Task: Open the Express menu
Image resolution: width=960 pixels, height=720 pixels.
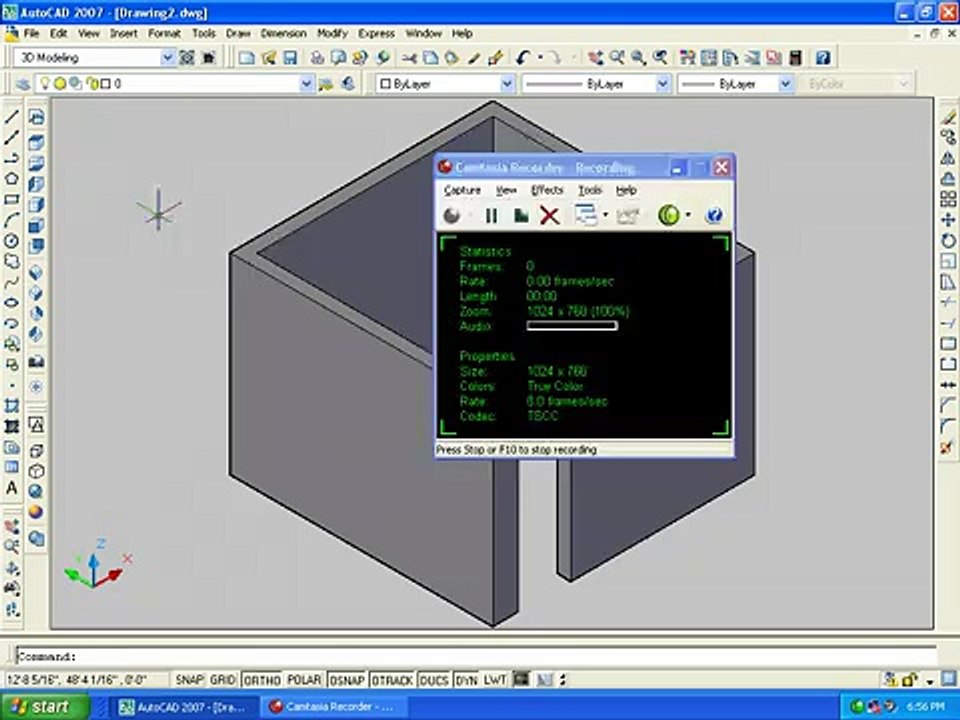Action: click(x=376, y=34)
